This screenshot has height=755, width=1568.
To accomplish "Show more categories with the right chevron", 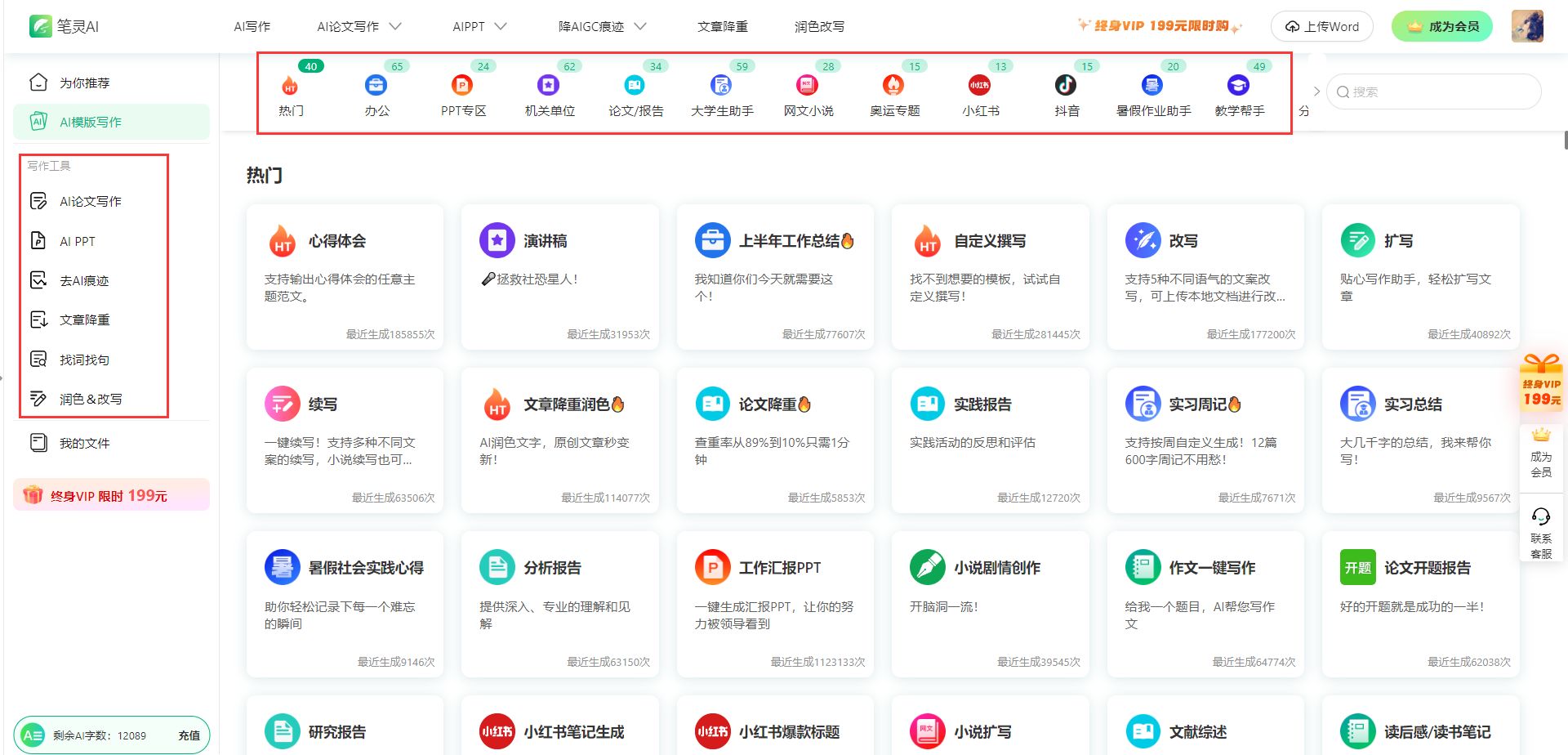I will pyautogui.click(x=1316, y=92).
